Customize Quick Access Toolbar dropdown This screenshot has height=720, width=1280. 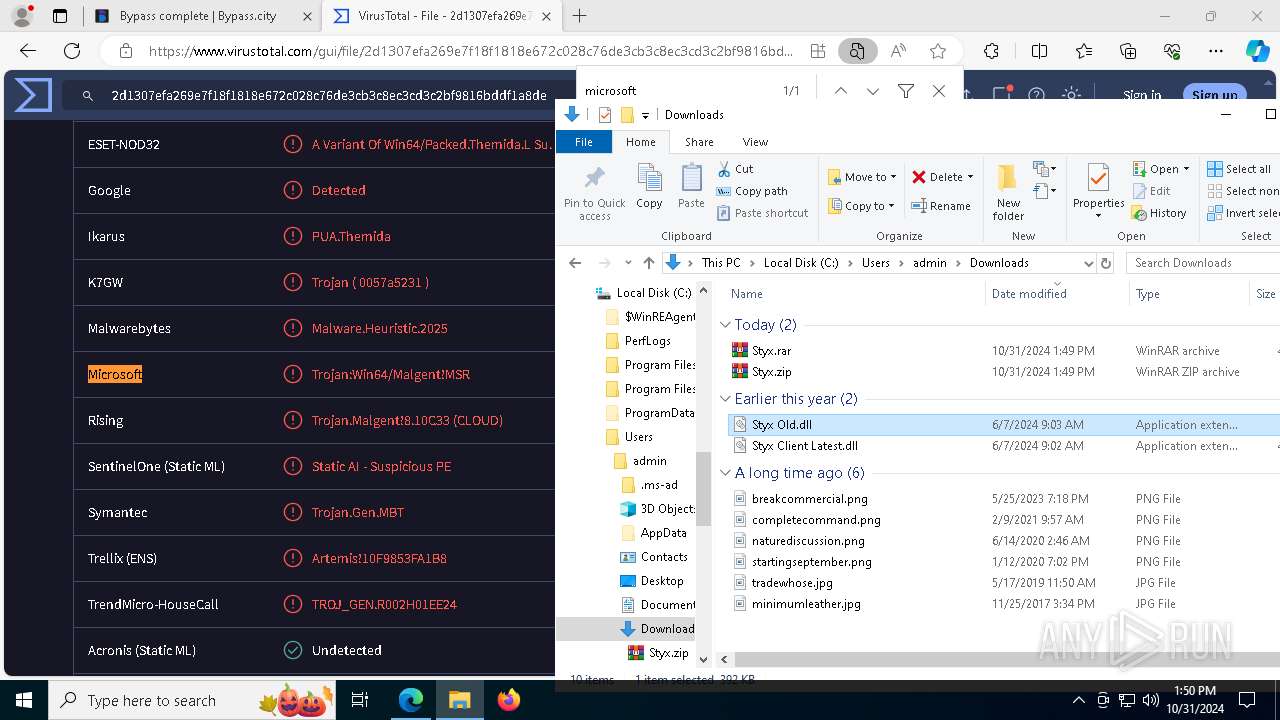pyautogui.click(x=645, y=115)
